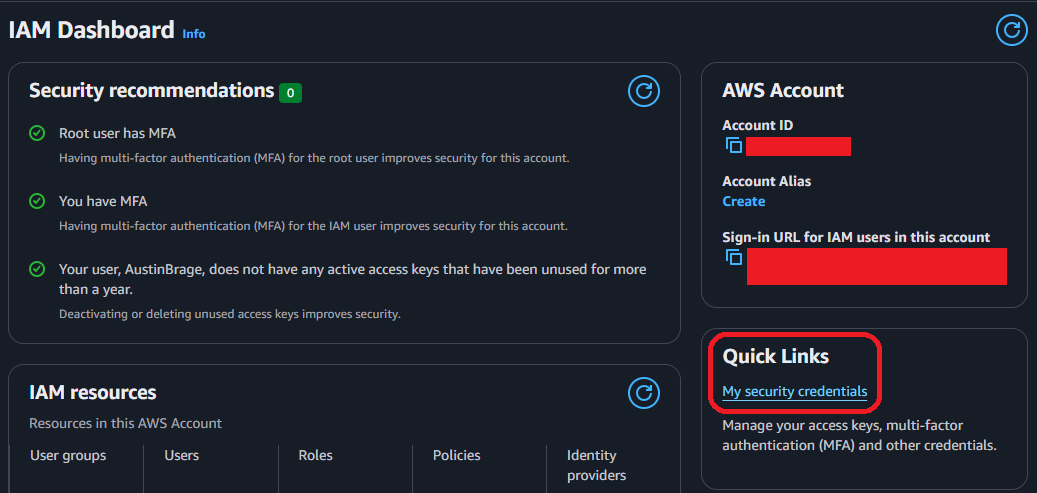1037x493 pixels.
Task: Click the redacted sign-in URL value
Action: (x=876, y=266)
